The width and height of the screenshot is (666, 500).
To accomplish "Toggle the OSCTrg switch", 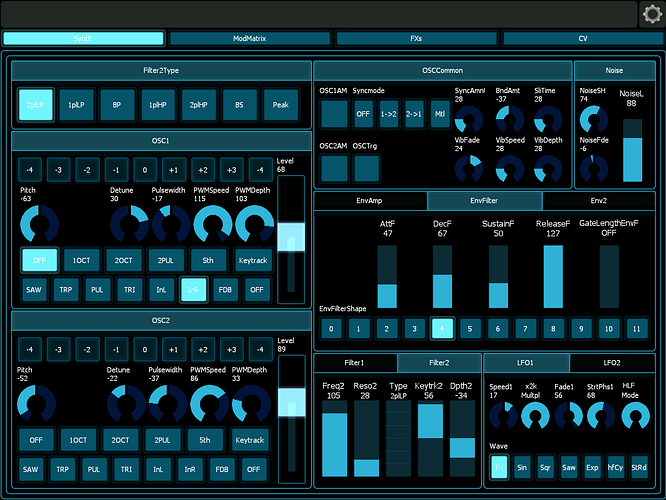I will point(366,168).
